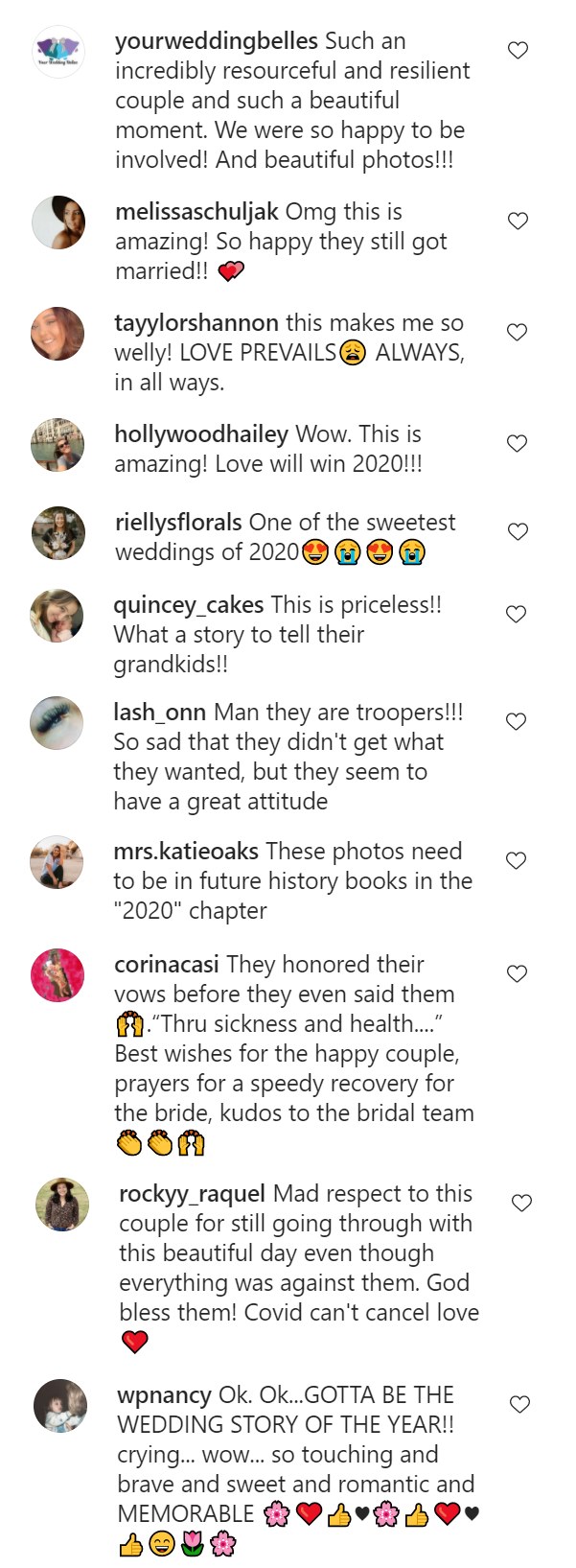Visit the riellysflorals profile link

click(178, 523)
